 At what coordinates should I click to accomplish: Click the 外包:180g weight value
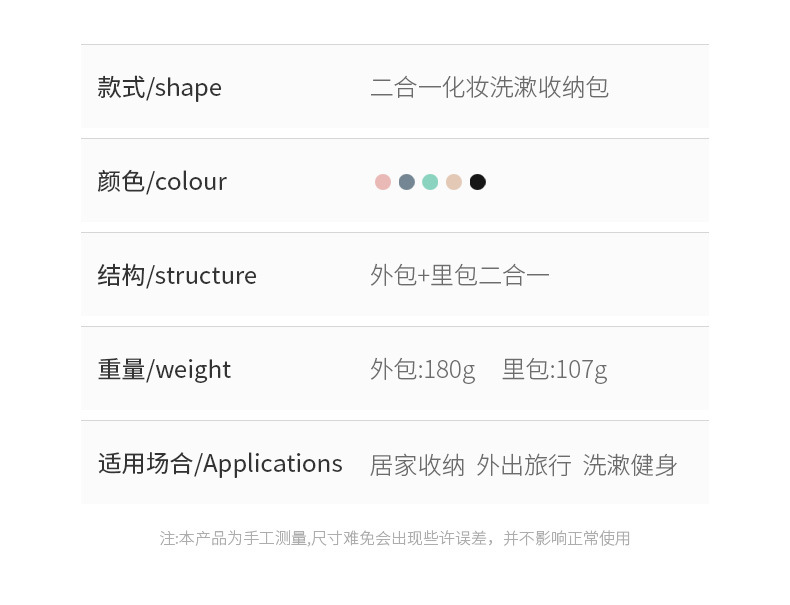[422, 370]
